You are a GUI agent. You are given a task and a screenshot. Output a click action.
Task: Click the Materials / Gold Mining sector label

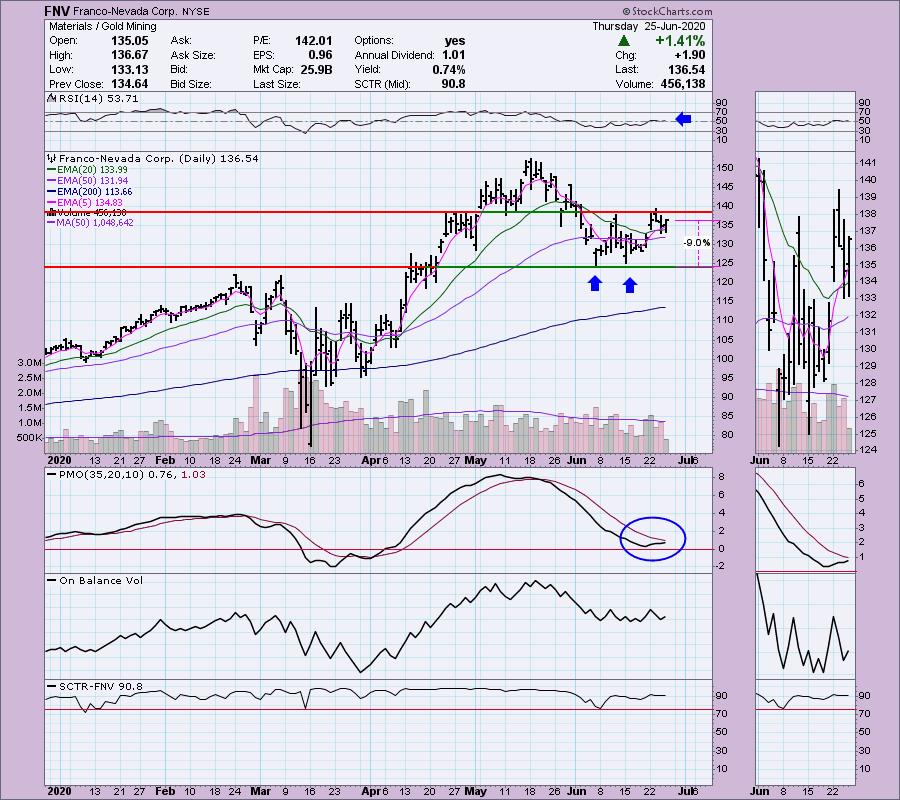tap(103, 26)
